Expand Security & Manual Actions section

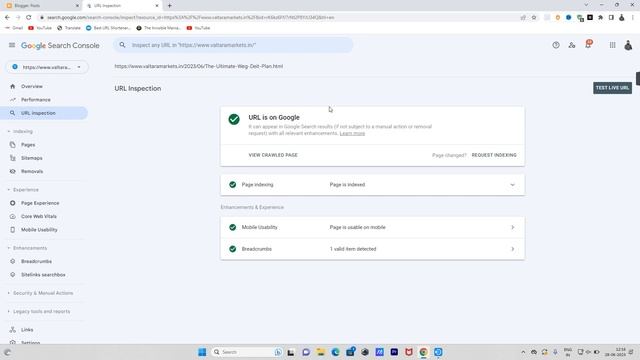coord(40,293)
